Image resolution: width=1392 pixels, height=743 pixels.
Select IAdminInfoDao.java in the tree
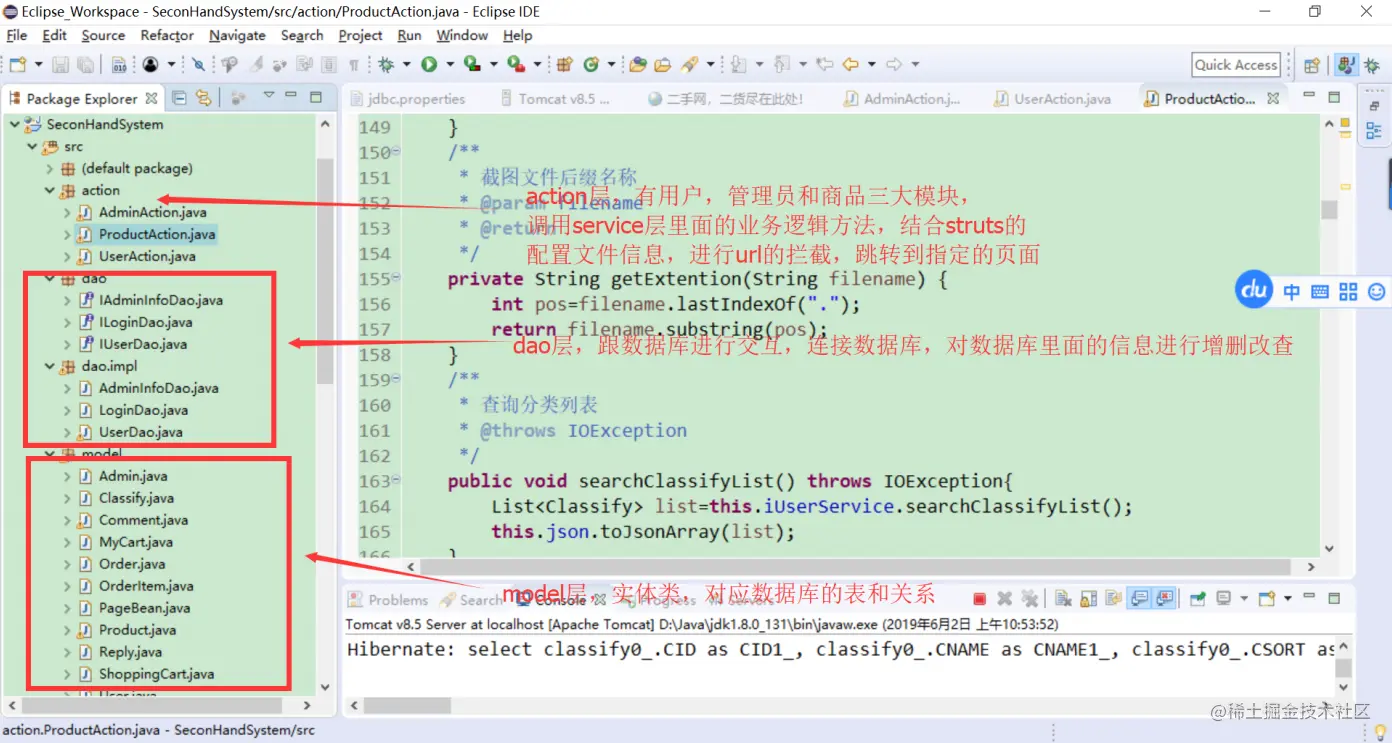click(160, 300)
